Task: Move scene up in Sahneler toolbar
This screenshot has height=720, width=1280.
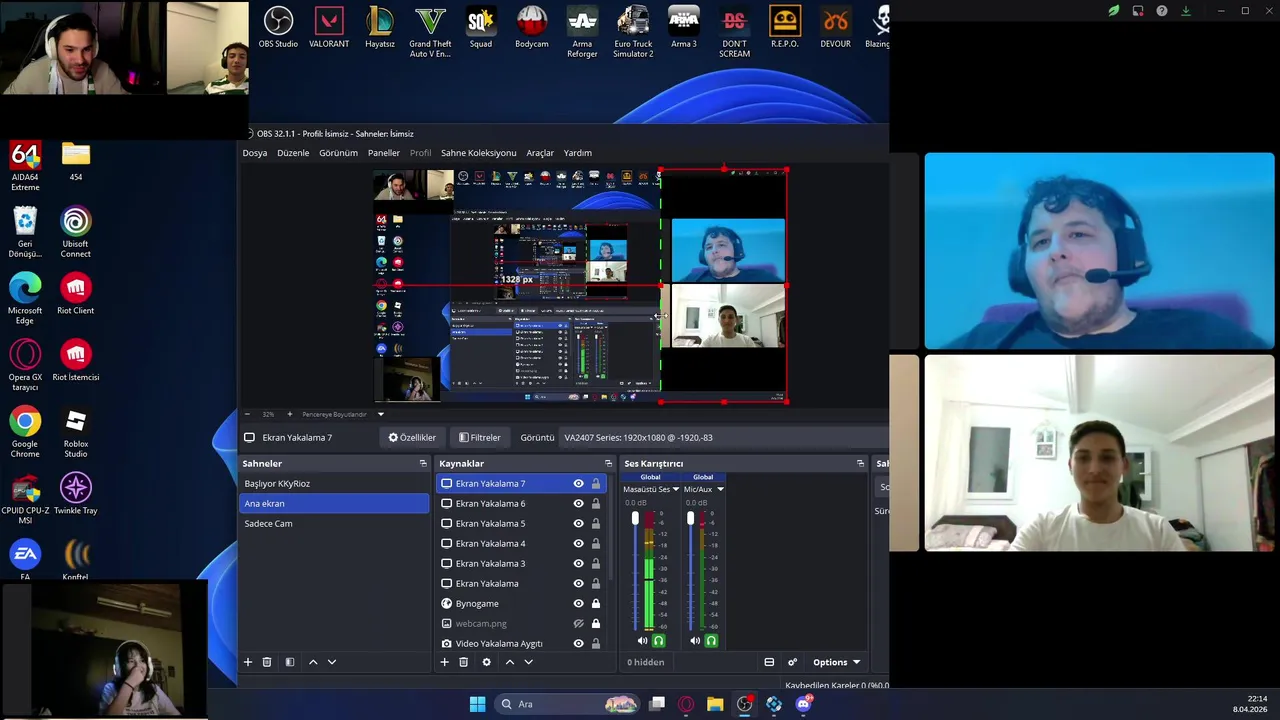Action: pyautogui.click(x=313, y=662)
